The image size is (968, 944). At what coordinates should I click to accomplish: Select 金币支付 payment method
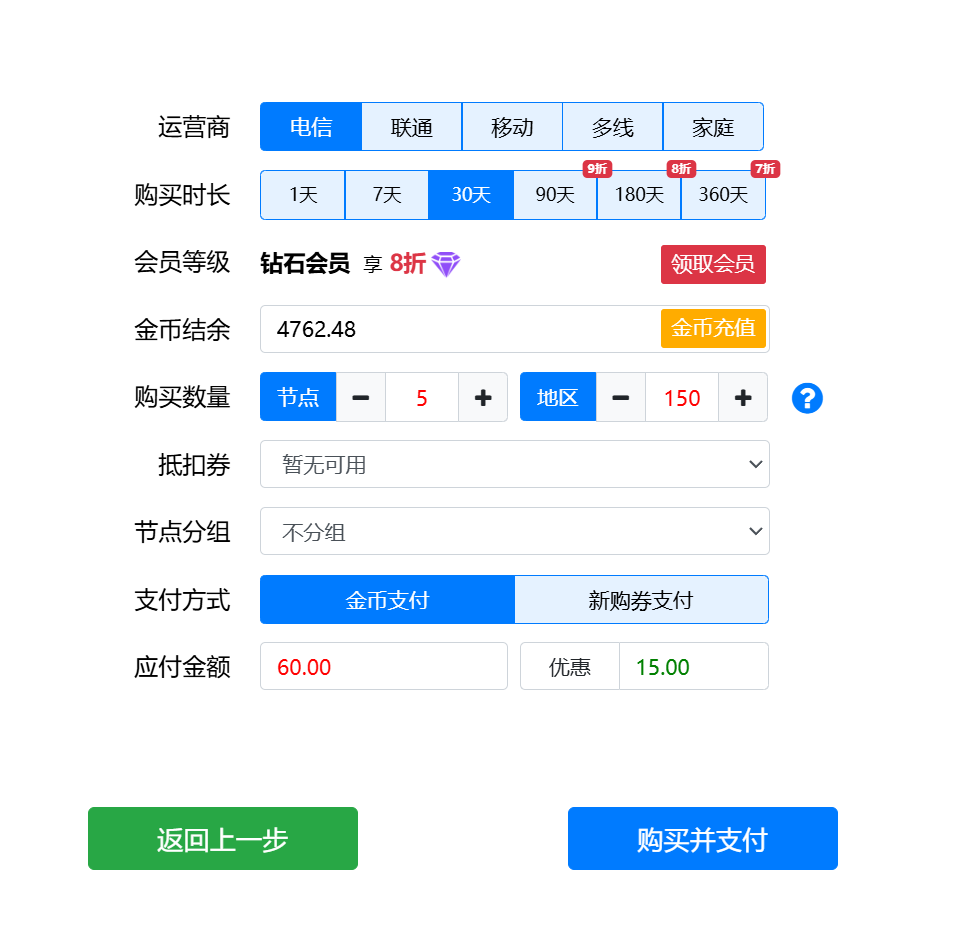click(387, 600)
